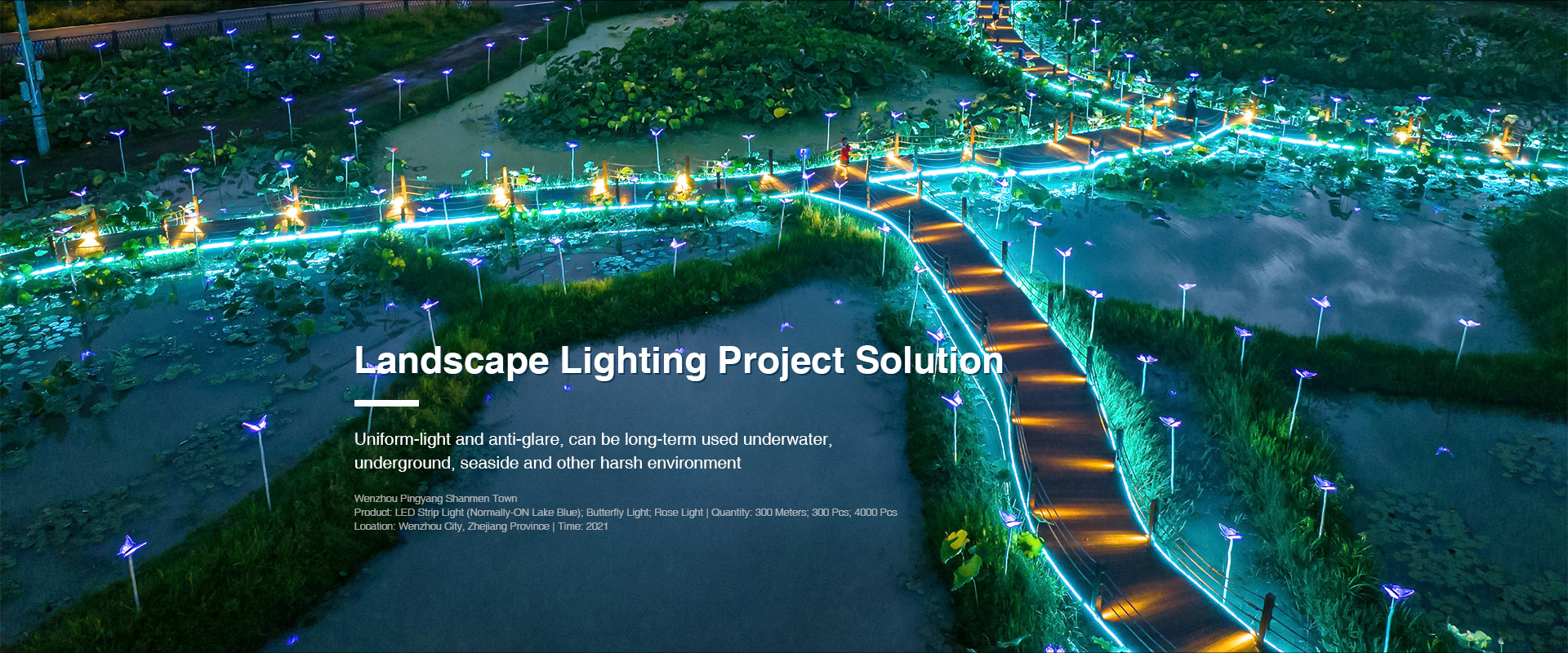Click the 'Rose Light' product text
The height and width of the screenshot is (653, 1568).
[x=678, y=513]
